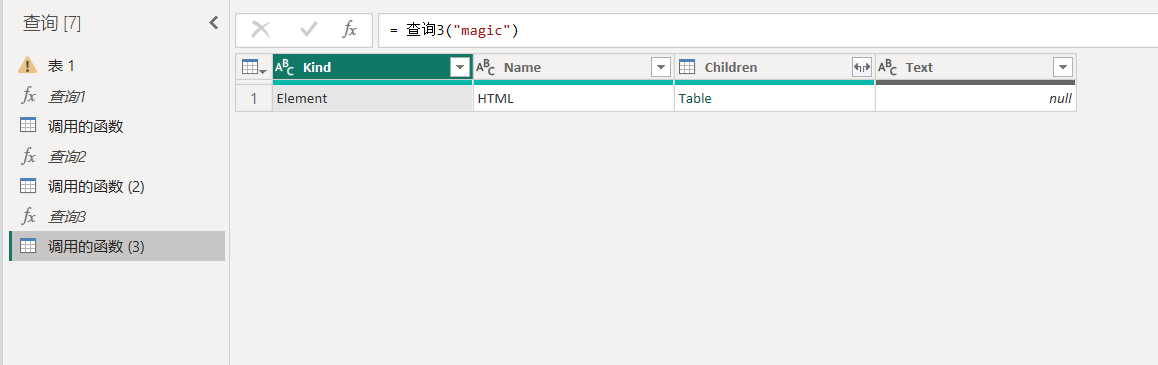Viewport: 1158px width, 365px height.
Task: Confirm the formula with checkmark button
Action: [308, 30]
